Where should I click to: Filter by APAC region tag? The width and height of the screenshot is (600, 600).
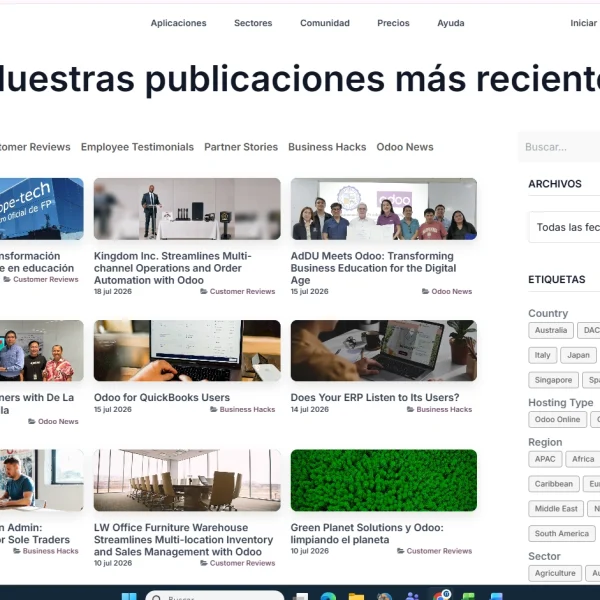[x=545, y=459]
